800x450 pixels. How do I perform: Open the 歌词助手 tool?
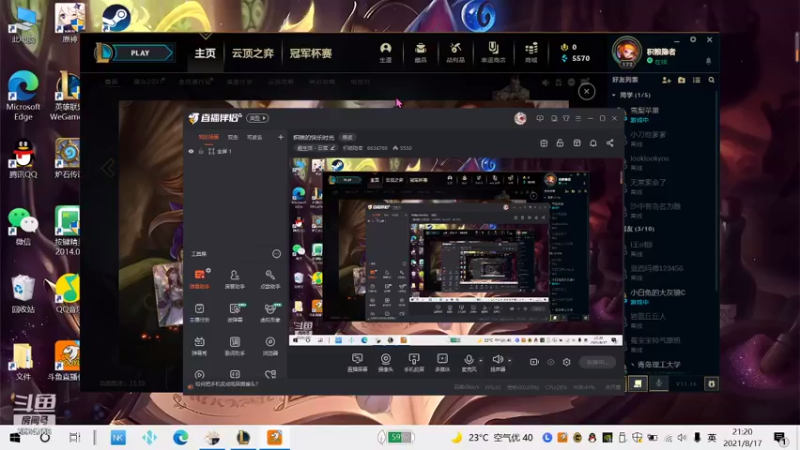[234, 345]
